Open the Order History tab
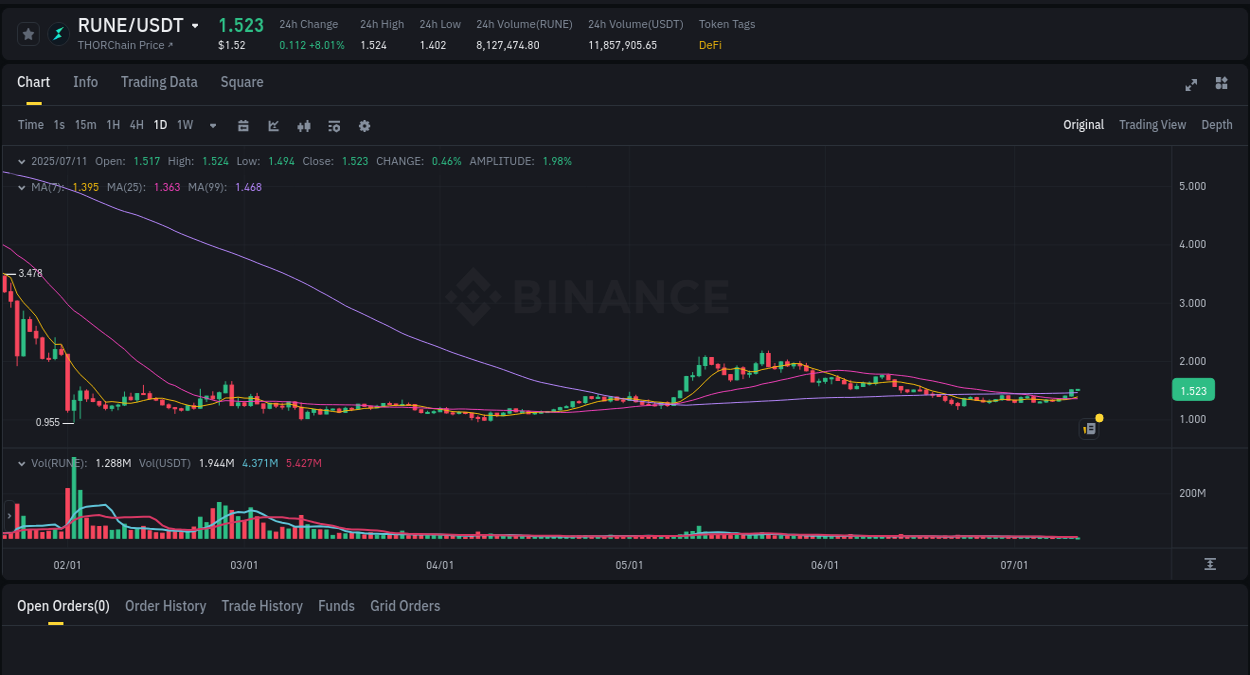1250x675 pixels. coord(165,606)
